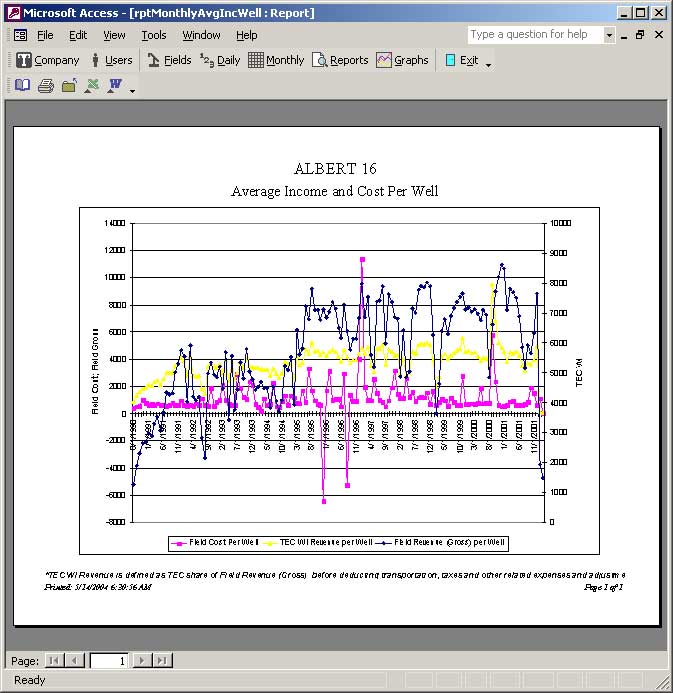Export report to Word icon
673x693 pixels.
tap(115, 85)
